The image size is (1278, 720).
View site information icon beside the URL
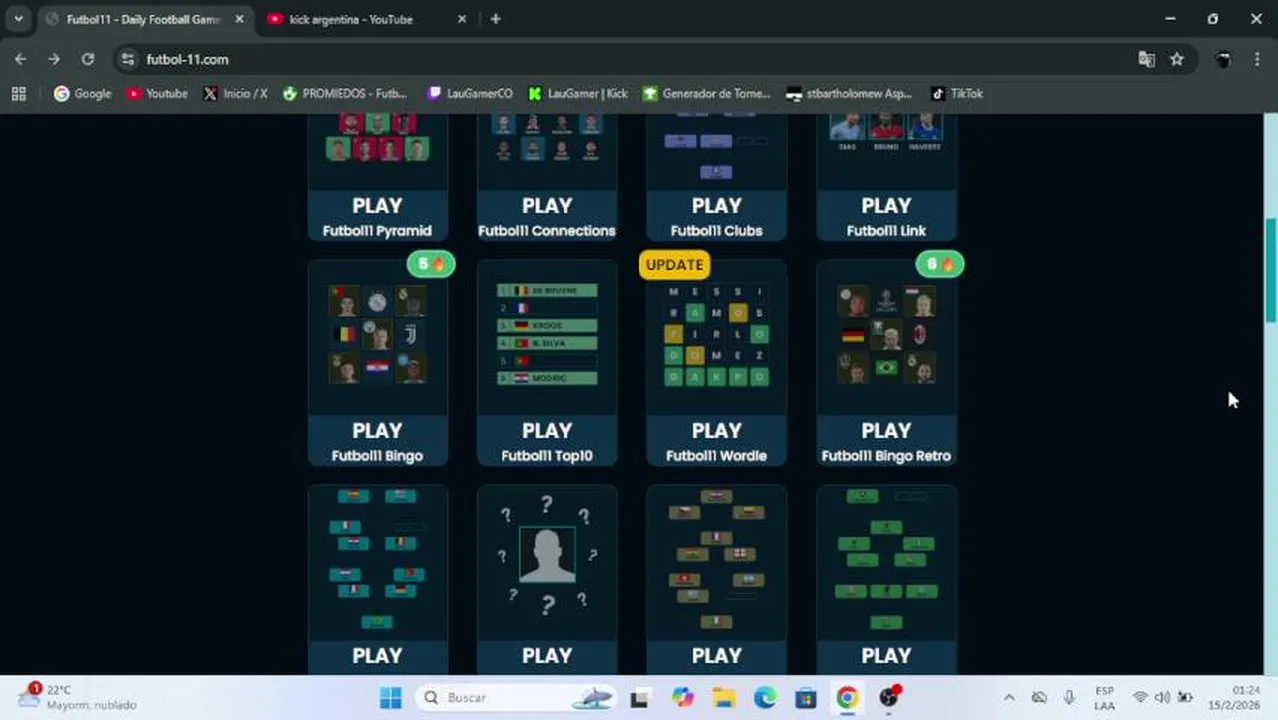(x=128, y=60)
